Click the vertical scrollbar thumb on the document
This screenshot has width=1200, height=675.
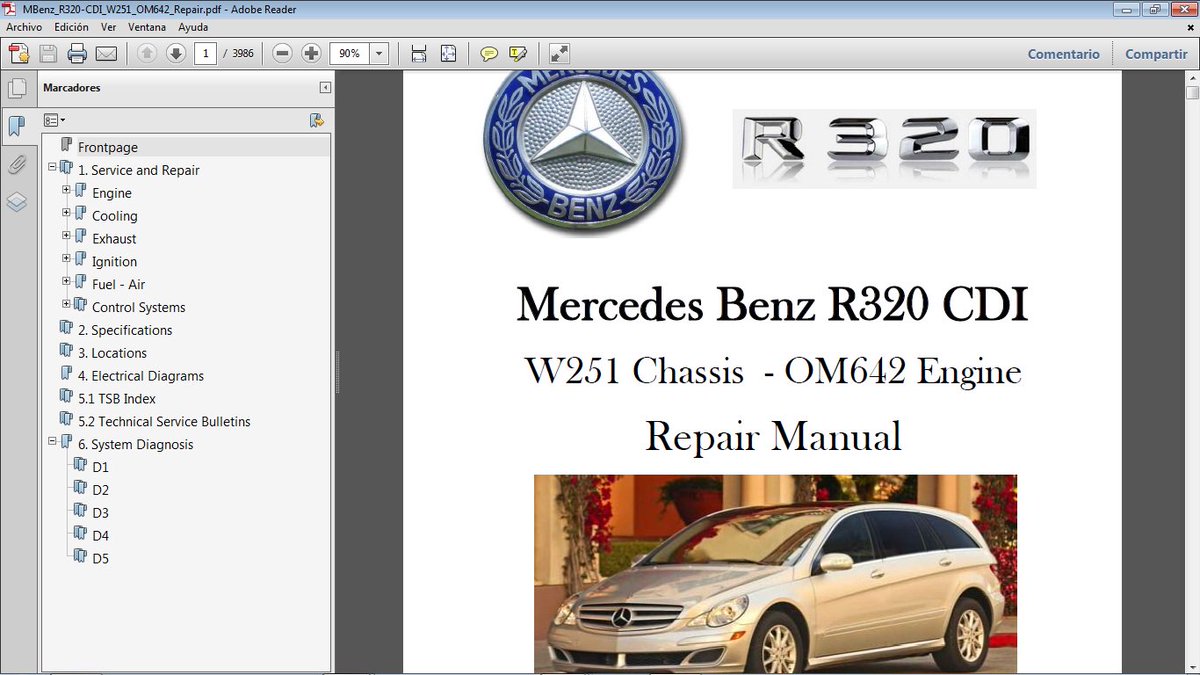click(1192, 93)
